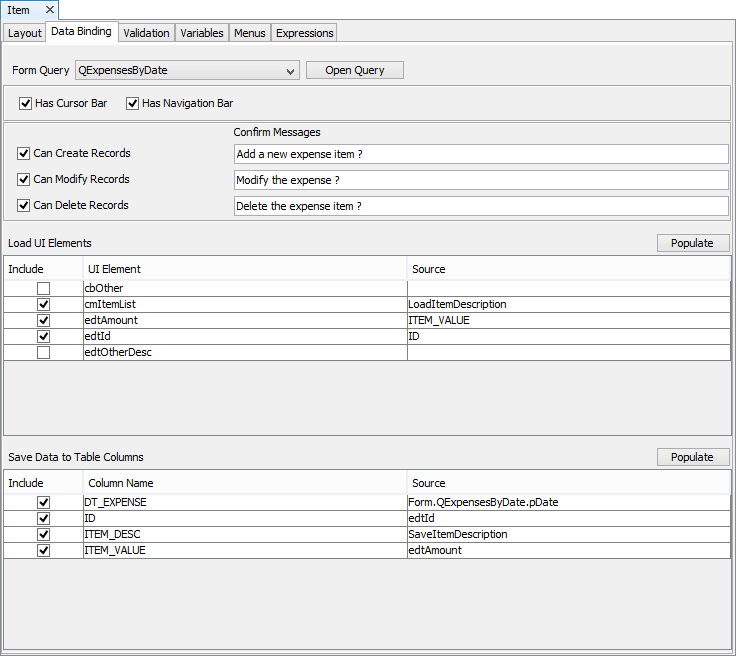
Task: Select the Menus tab
Action: (250, 33)
